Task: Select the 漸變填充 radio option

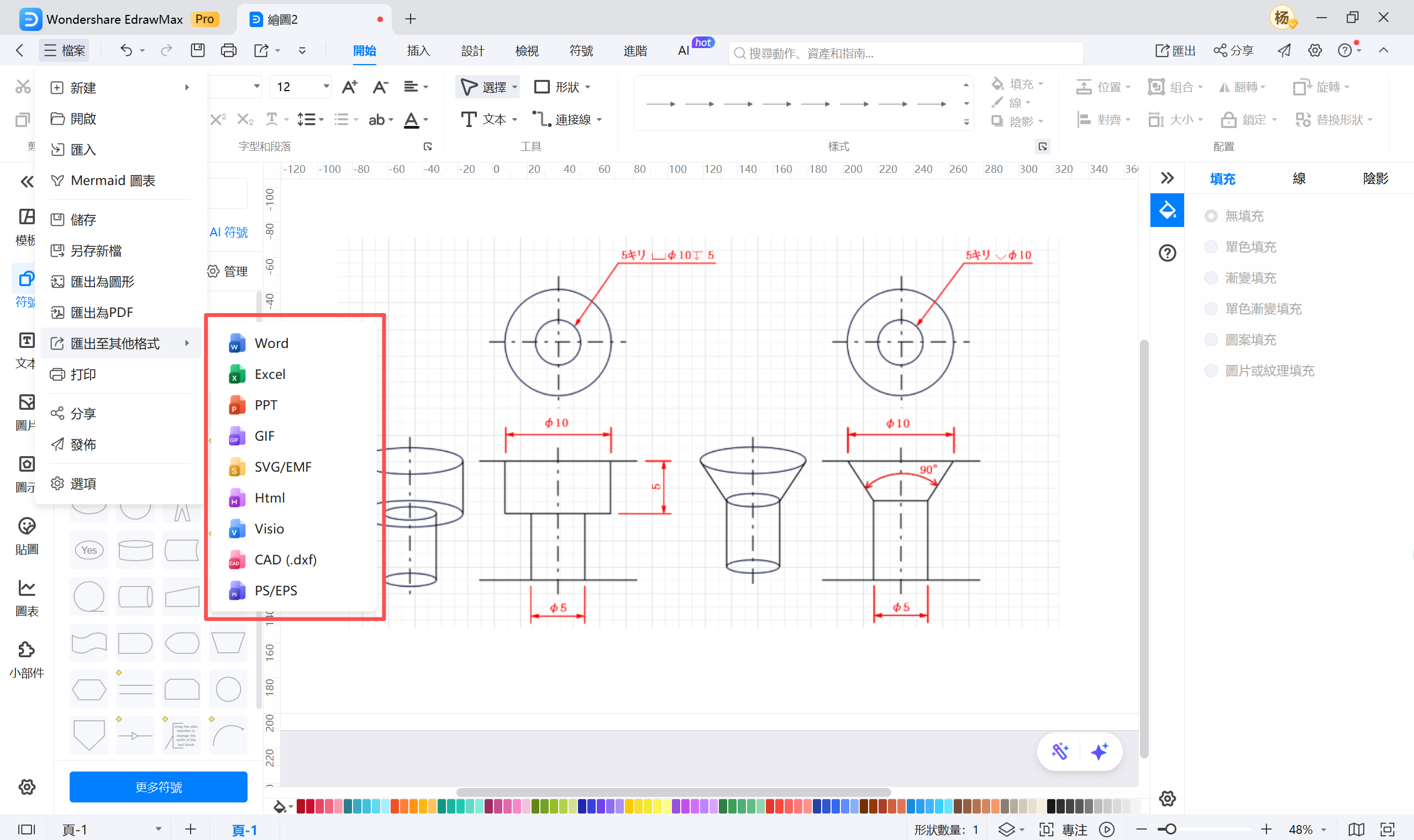Action: click(x=1211, y=278)
